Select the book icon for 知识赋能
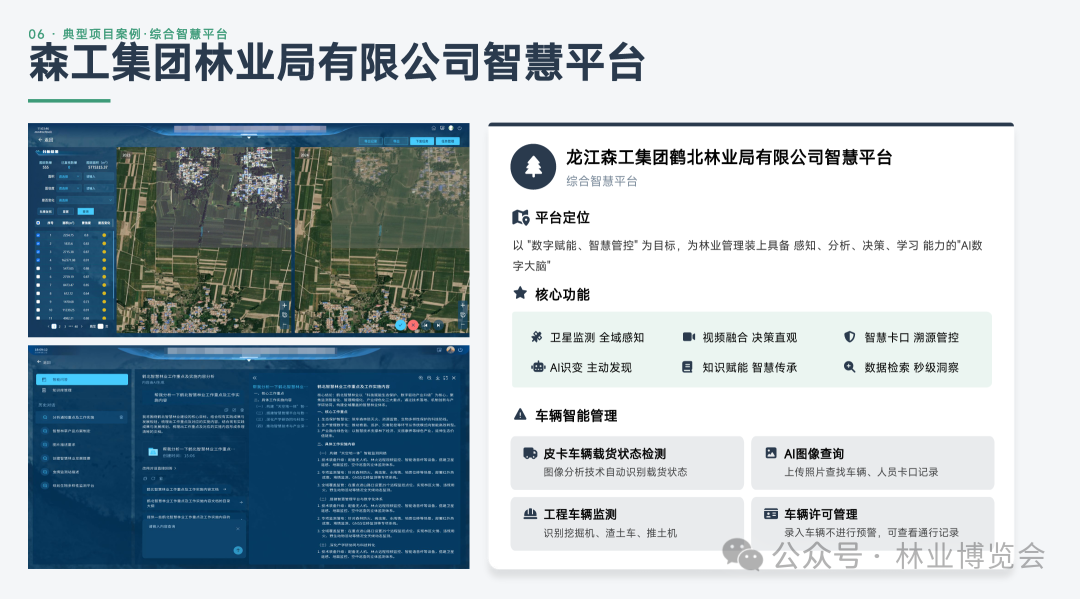The height and width of the screenshot is (599, 1080). [x=687, y=367]
